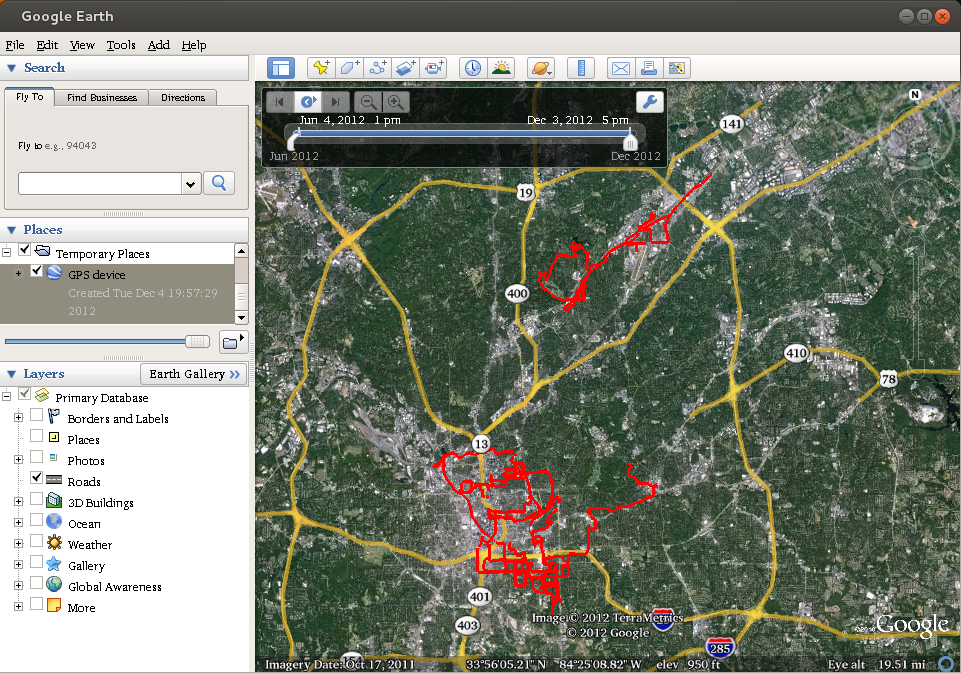Open the Ruler measurement tool
Screen dimensions: 961x673
point(581,67)
